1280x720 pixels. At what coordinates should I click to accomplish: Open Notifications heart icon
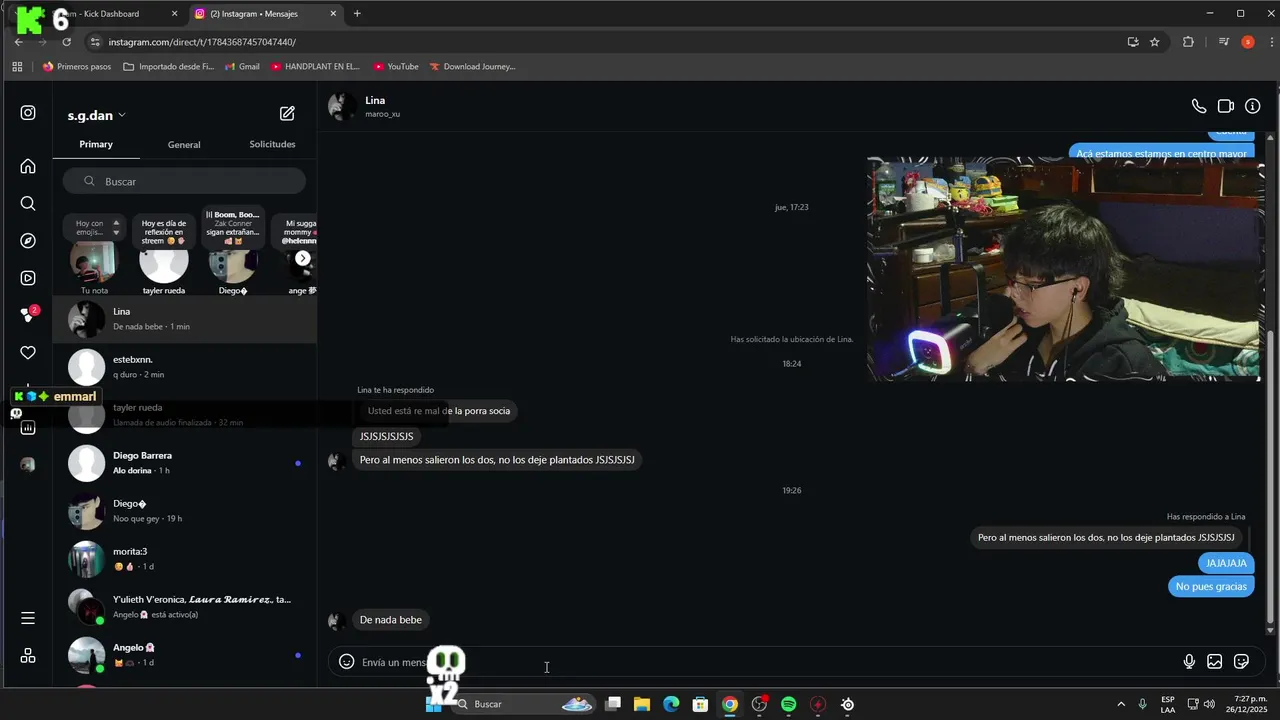[x=28, y=353]
